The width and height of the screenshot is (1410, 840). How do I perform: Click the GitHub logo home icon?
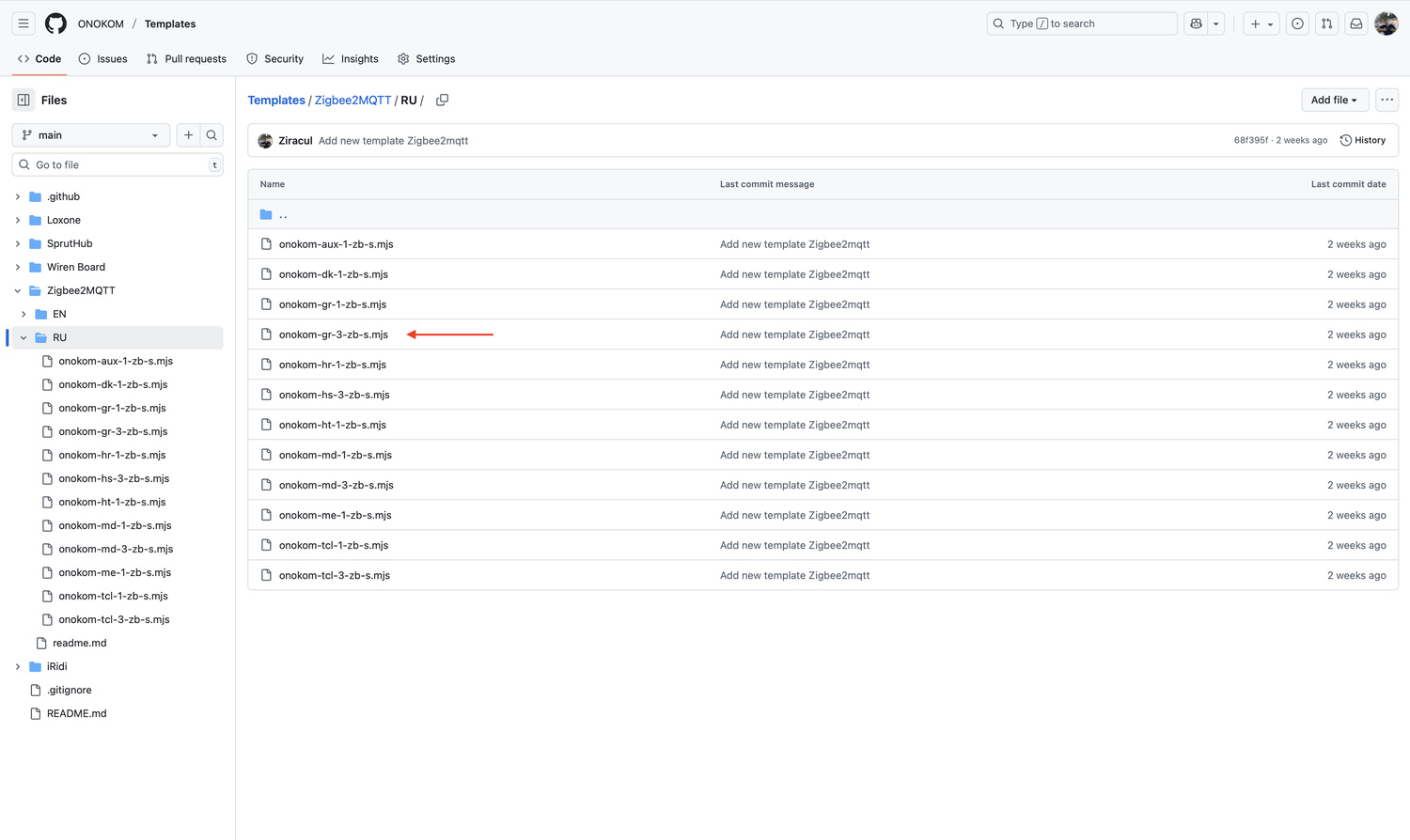click(56, 23)
